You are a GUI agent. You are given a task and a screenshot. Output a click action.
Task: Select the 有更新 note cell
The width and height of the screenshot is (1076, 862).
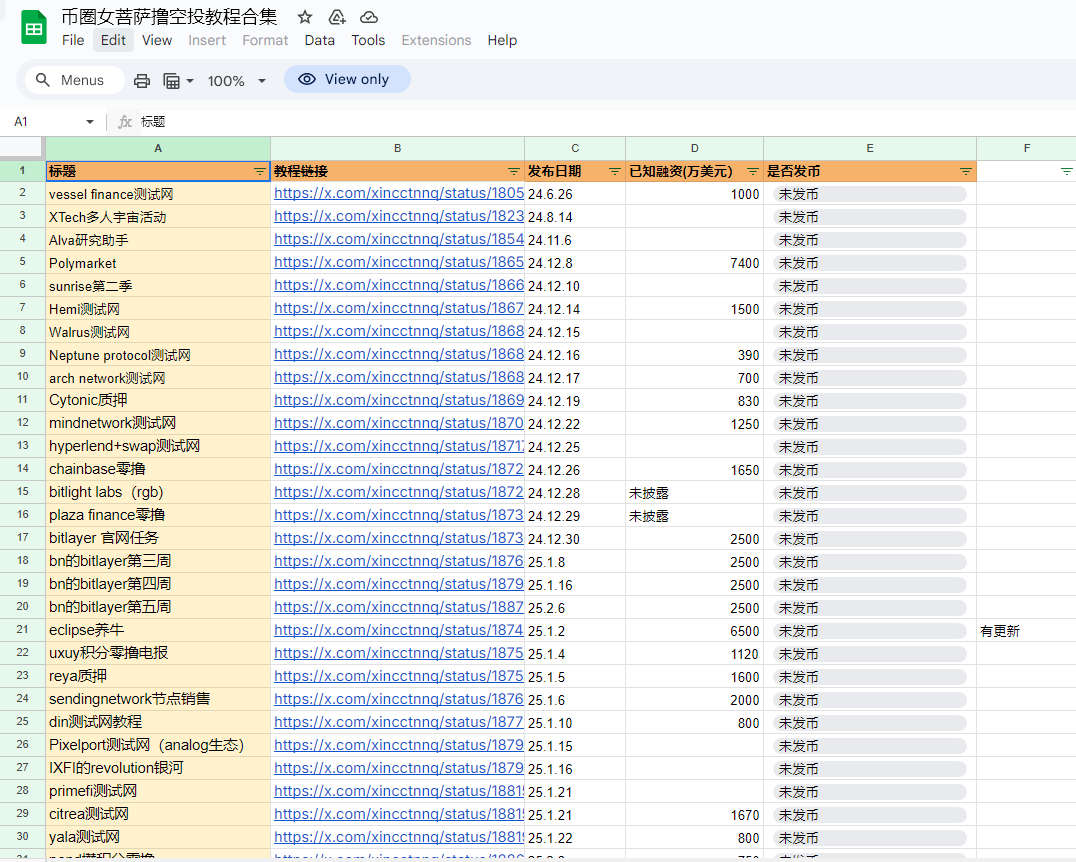coord(1027,631)
